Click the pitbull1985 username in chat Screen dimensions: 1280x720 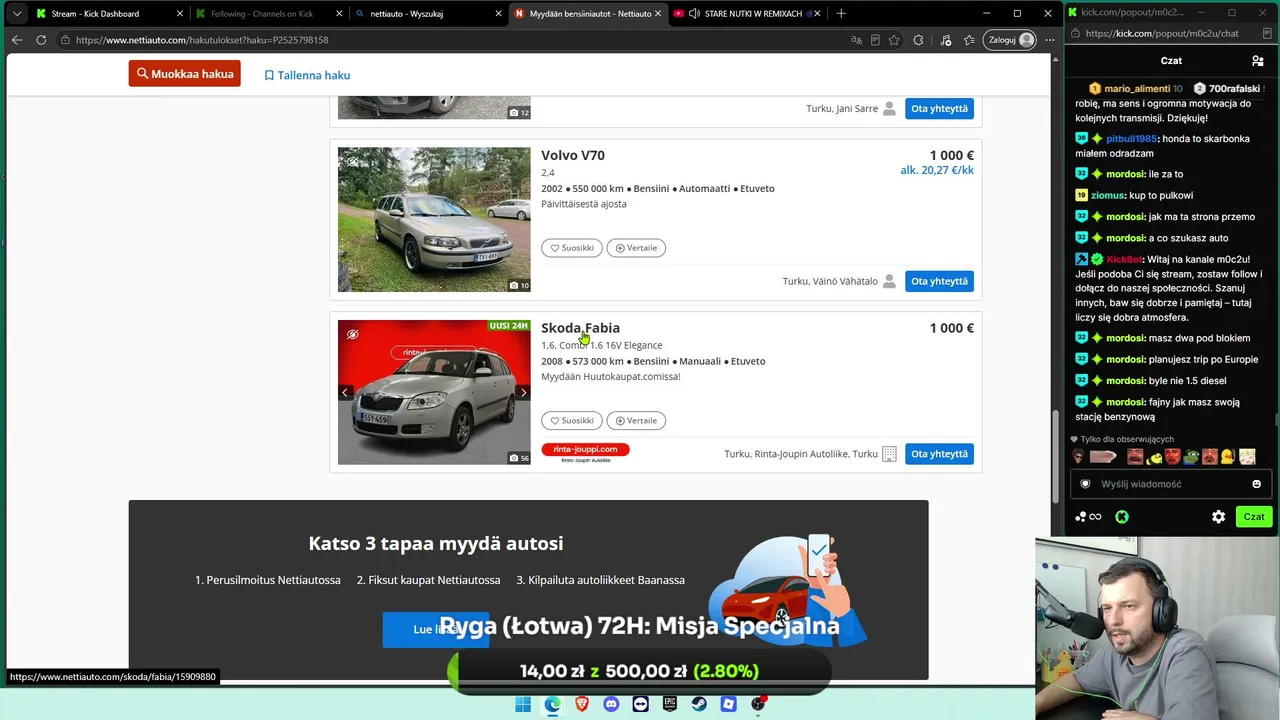(x=1131, y=139)
